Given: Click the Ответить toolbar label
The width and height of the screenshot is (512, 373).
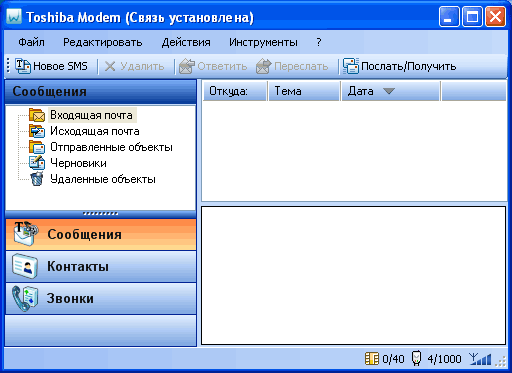Looking at the screenshot, I should tap(222, 66).
